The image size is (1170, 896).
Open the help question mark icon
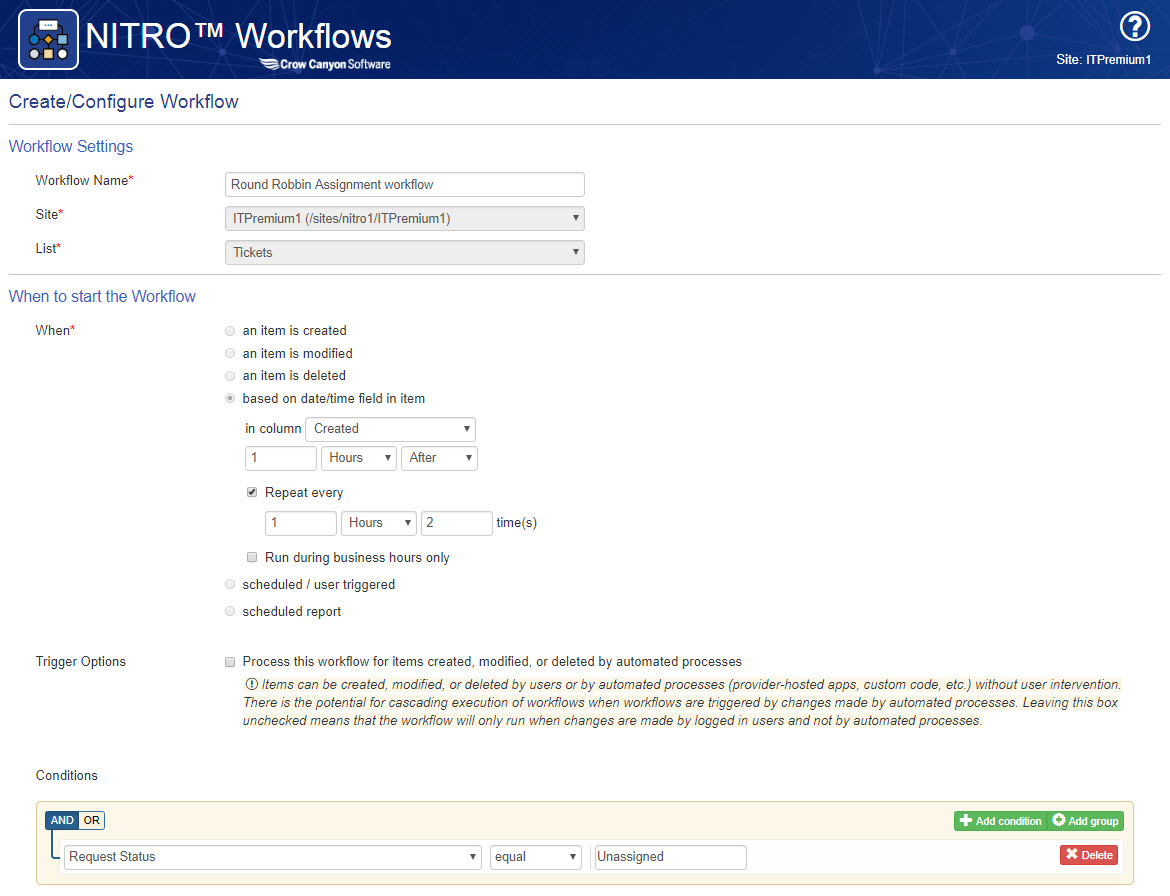(x=1134, y=27)
